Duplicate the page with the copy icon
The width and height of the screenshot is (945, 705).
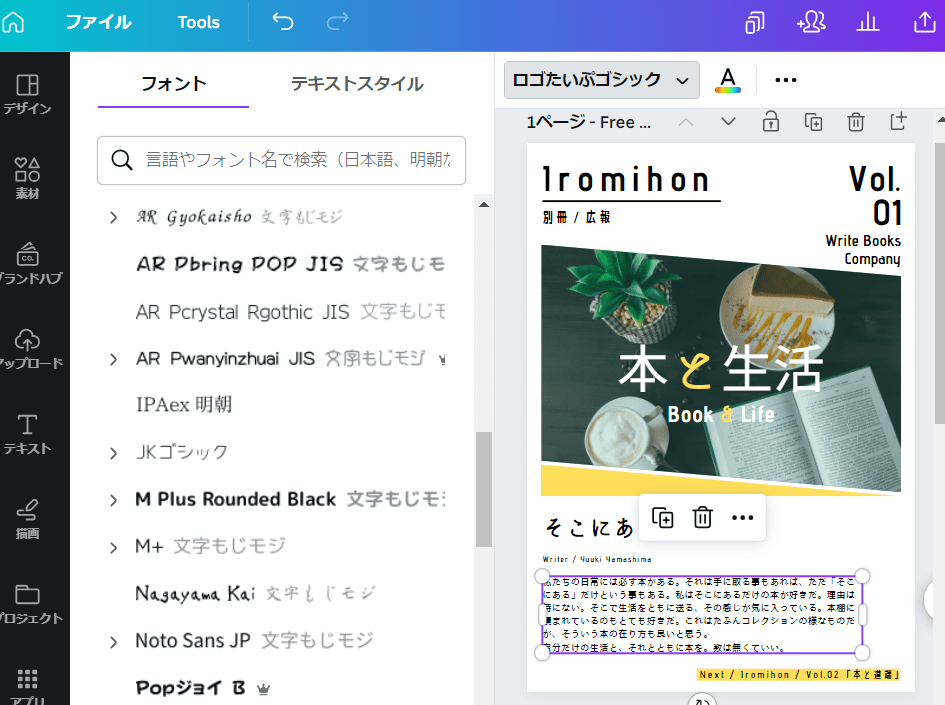pyautogui.click(x=813, y=122)
